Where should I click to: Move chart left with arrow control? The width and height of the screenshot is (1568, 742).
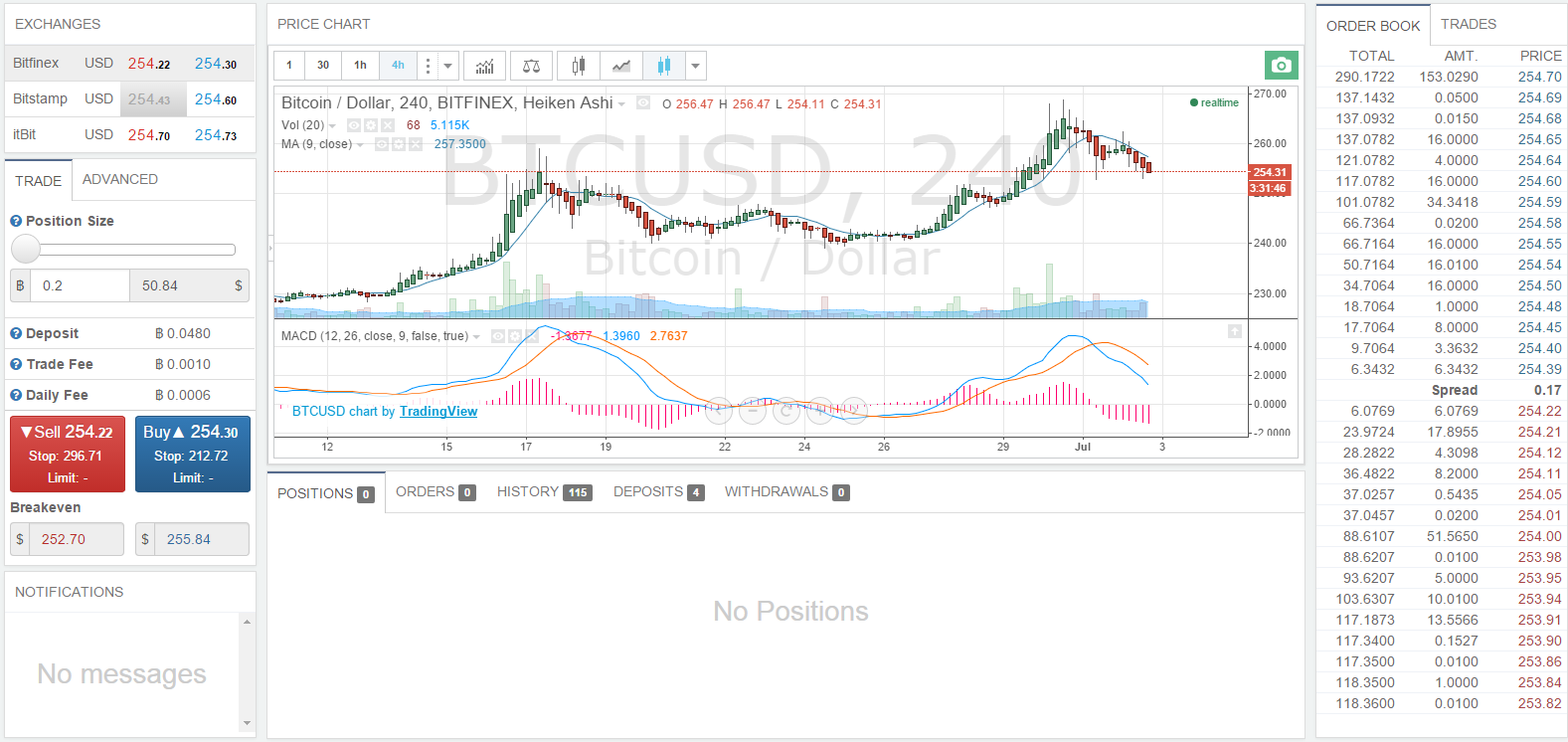click(x=719, y=409)
